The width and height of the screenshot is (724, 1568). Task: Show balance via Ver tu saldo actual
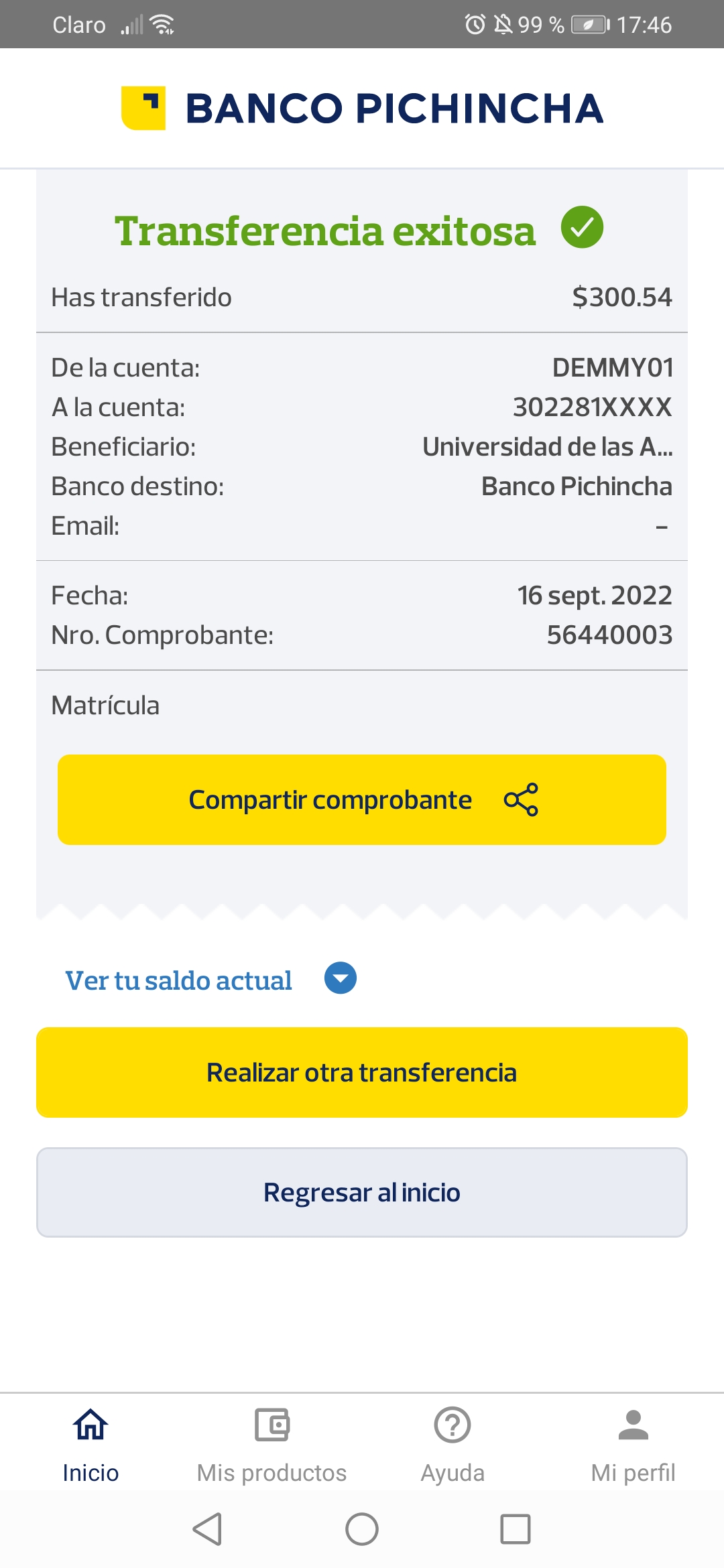(x=178, y=980)
